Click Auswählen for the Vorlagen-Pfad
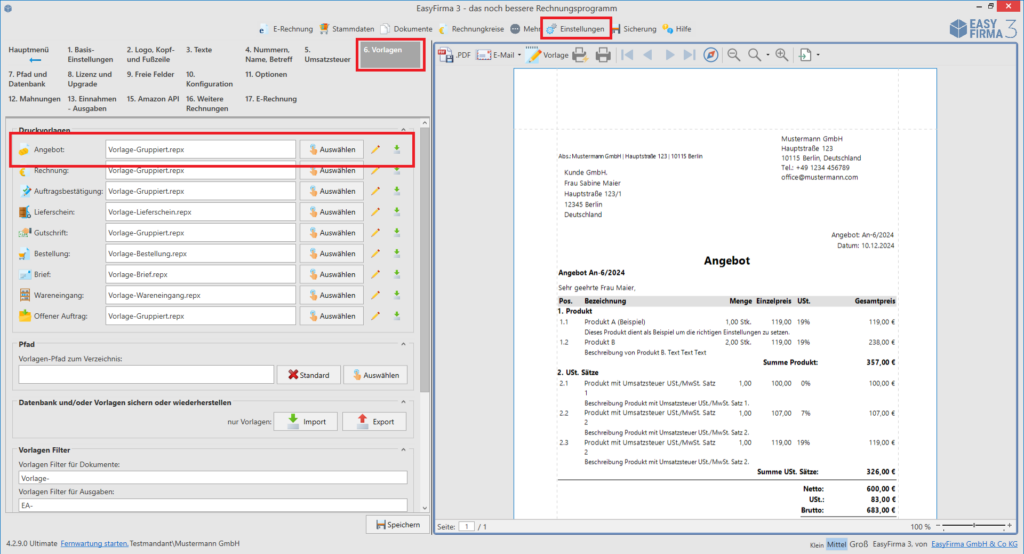The height and width of the screenshot is (554, 1024). click(x=376, y=375)
